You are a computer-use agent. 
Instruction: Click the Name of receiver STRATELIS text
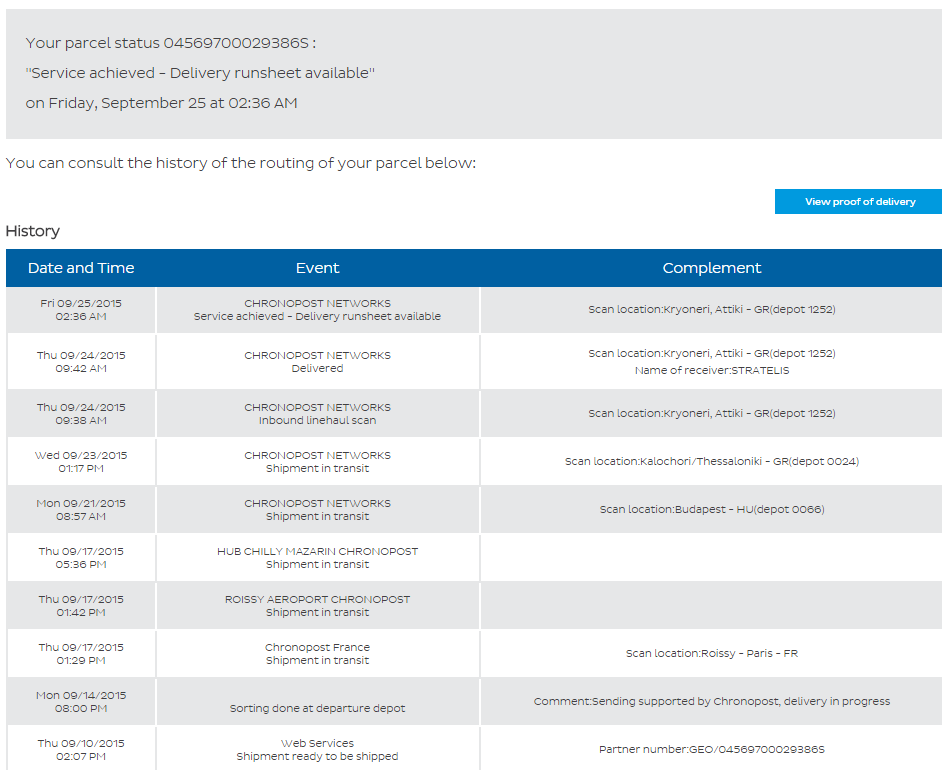(x=711, y=370)
